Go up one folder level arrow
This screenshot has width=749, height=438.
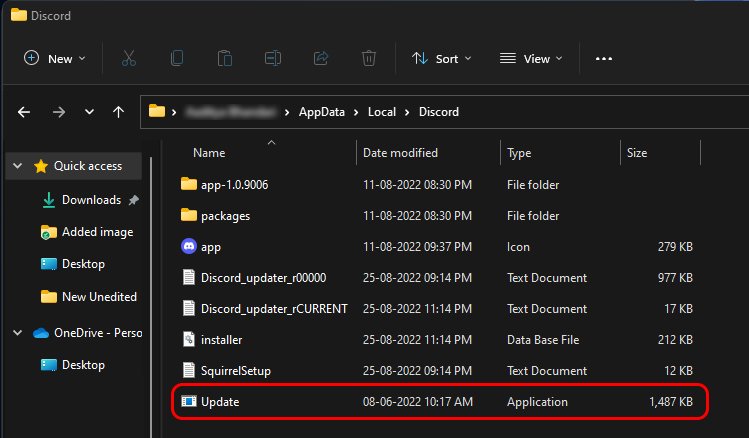pyautogui.click(x=118, y=112)
